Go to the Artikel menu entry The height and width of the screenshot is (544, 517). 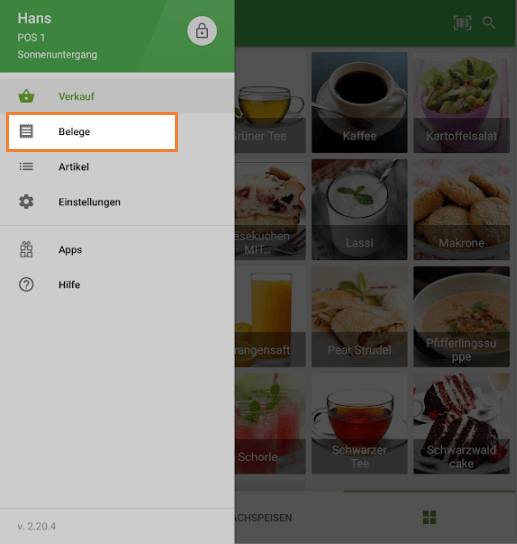pyautogui.click(x=117, y=167)
